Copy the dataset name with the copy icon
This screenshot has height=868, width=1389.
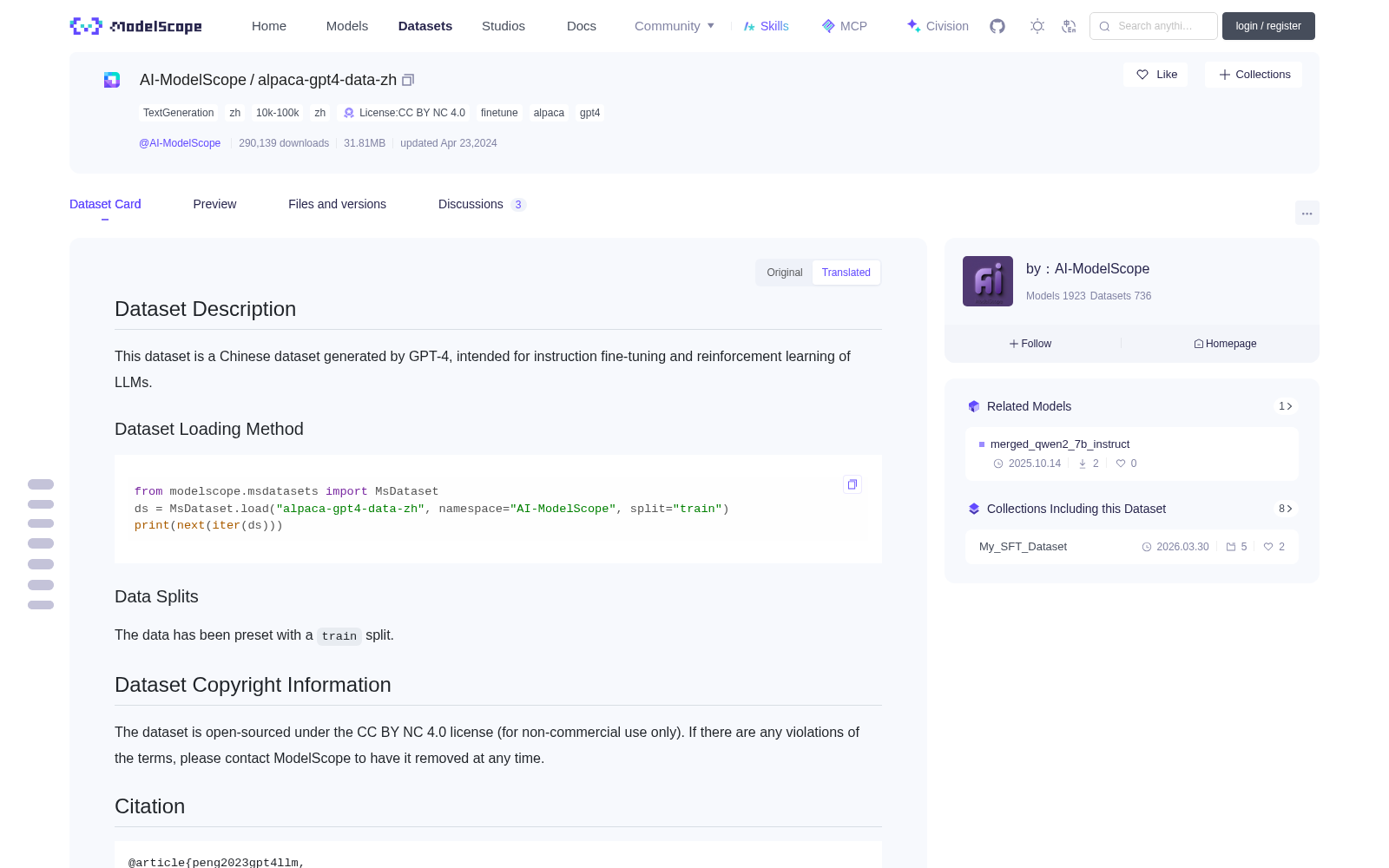coord(408,80)
